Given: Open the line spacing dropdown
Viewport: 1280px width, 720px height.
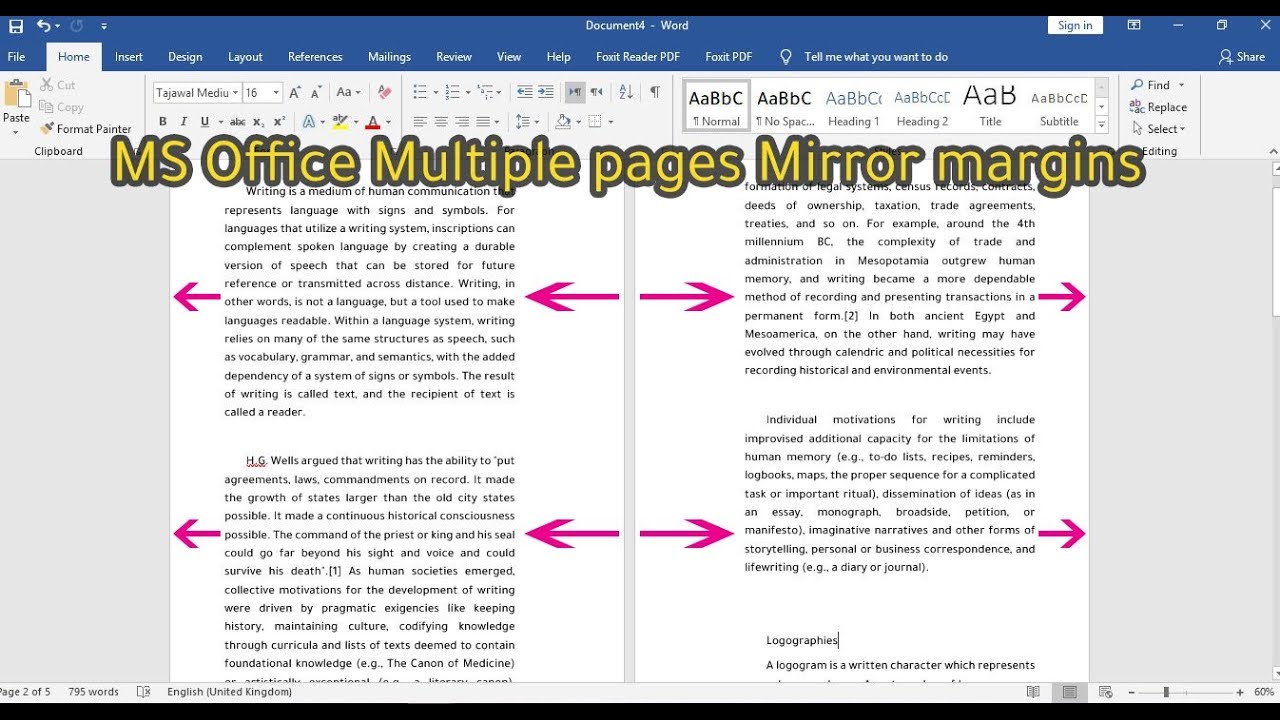Looking at the screenshot, I should (527, 122).
